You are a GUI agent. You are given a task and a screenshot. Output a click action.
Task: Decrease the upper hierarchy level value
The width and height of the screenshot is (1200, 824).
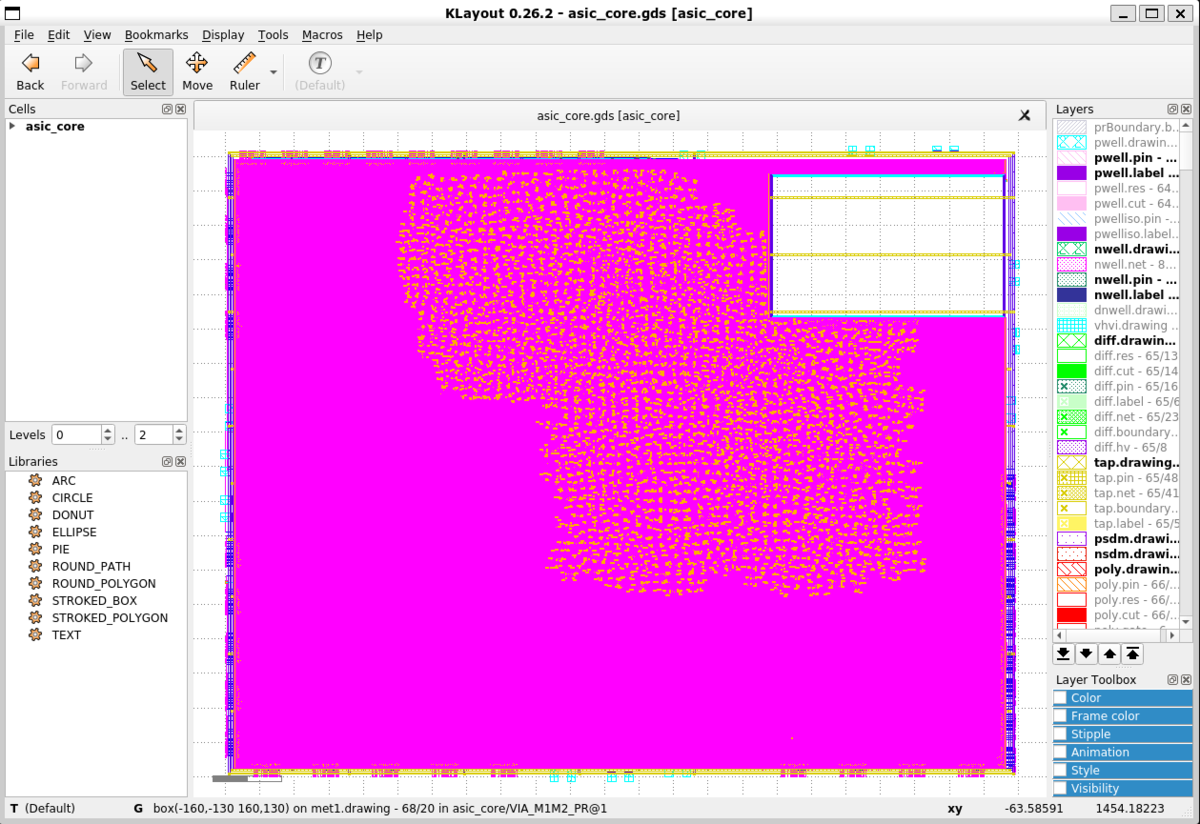(x=179, y=439)
